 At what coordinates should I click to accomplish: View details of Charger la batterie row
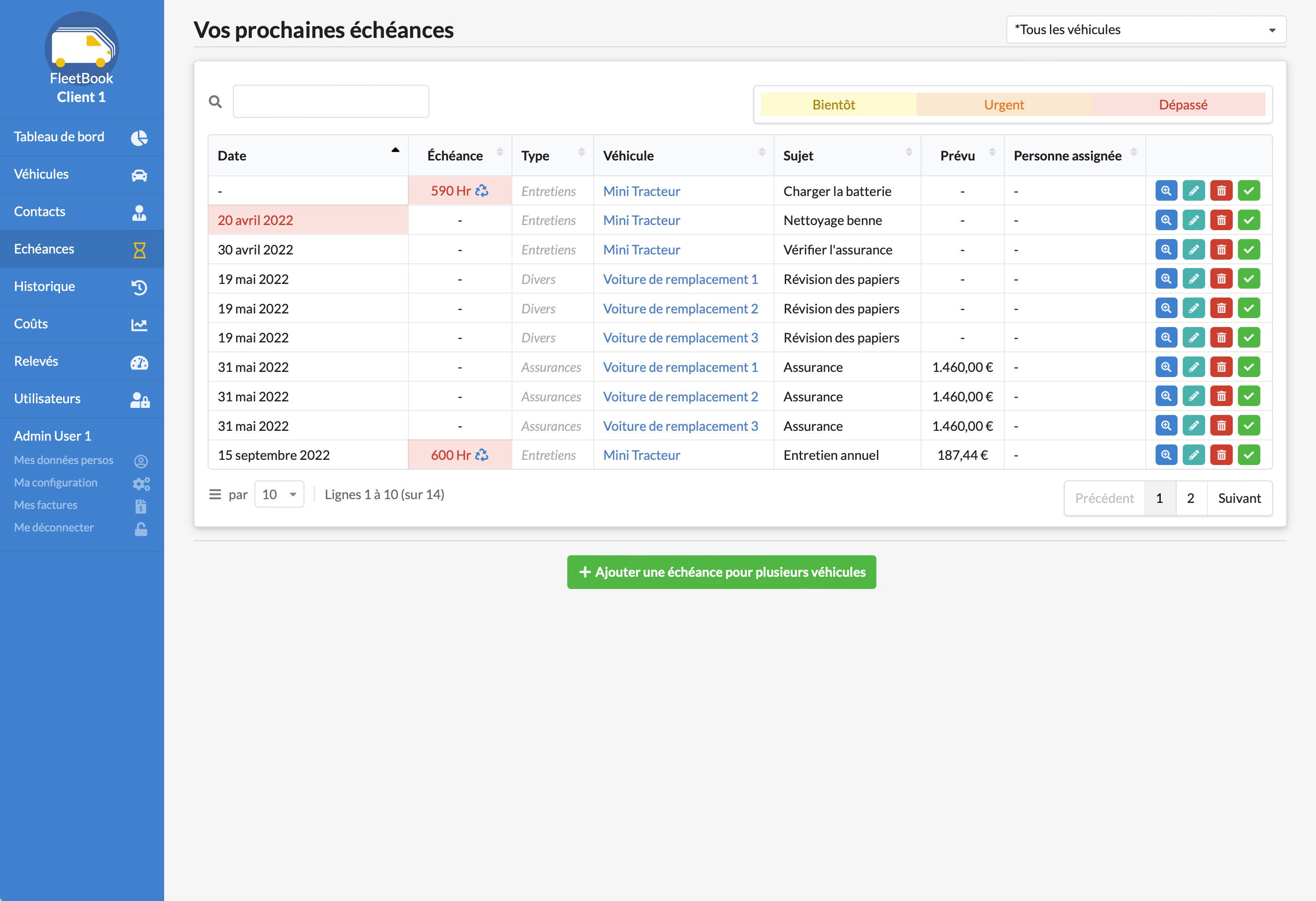(x=1166, y=191)
